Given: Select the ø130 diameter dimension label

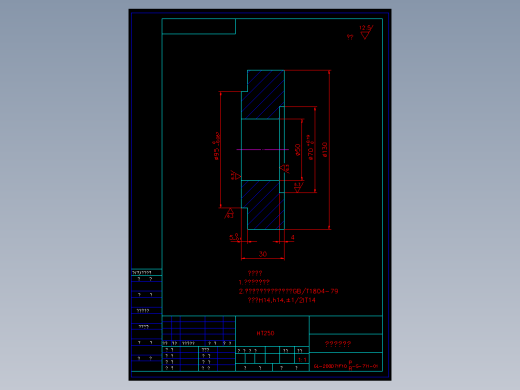Looking at the screenshot, I should [325, 149].
